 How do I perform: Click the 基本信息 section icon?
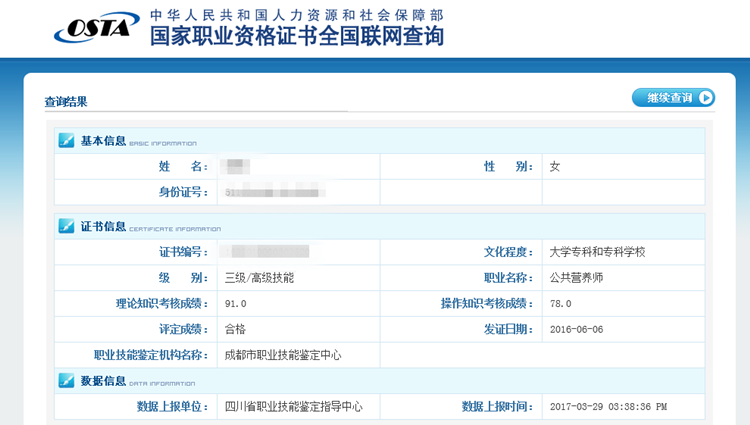(x=66, y=141)
